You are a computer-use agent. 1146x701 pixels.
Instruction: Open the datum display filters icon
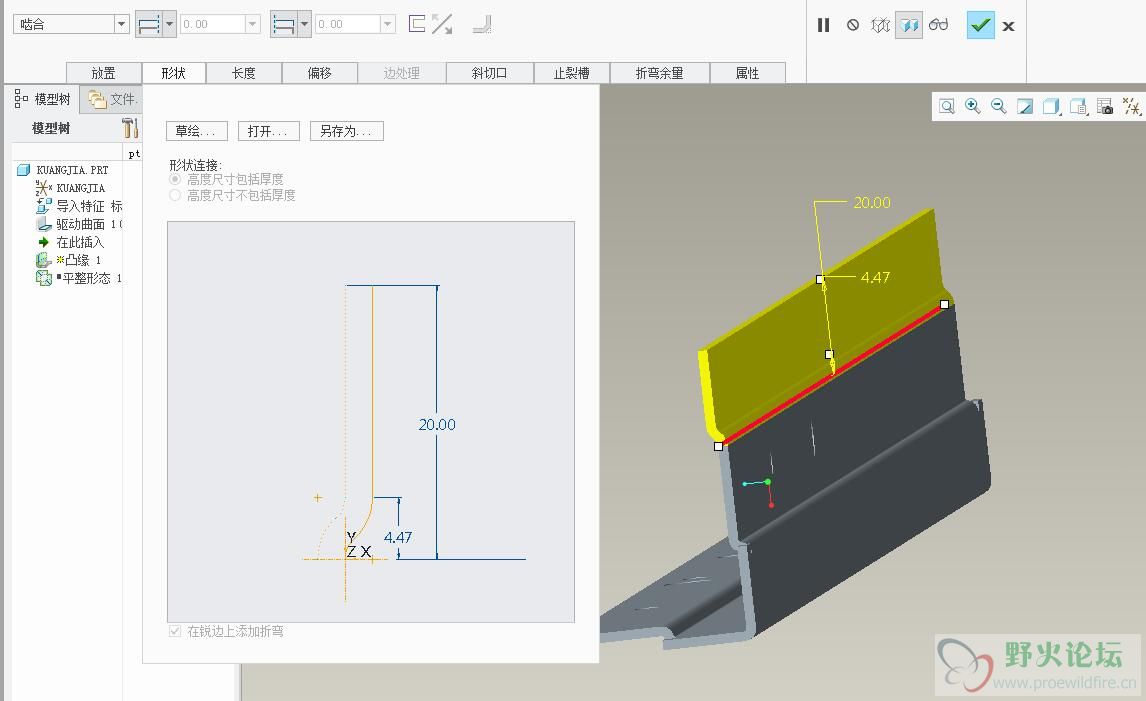pos(1132,107)
